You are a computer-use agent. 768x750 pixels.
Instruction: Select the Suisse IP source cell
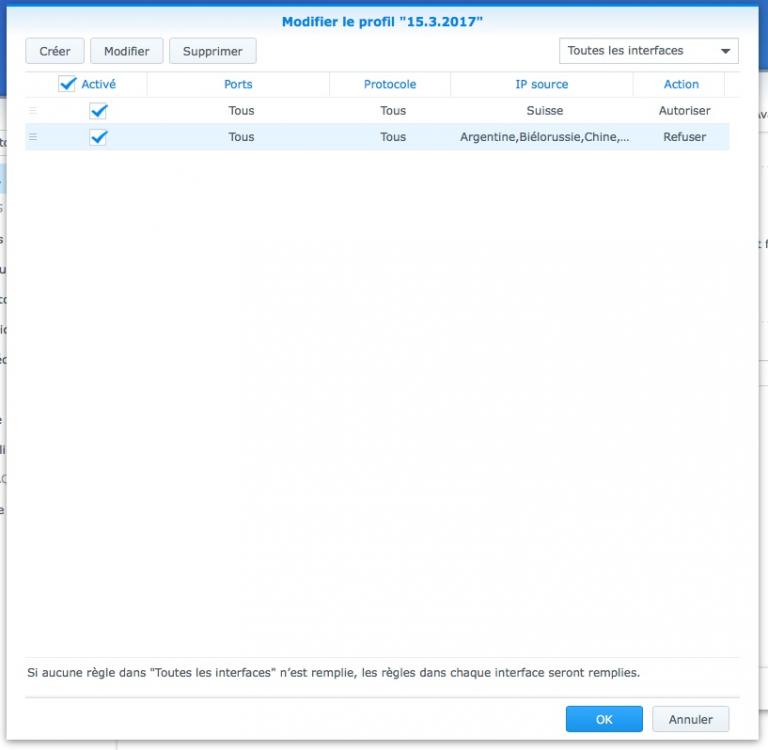[545, 111]
